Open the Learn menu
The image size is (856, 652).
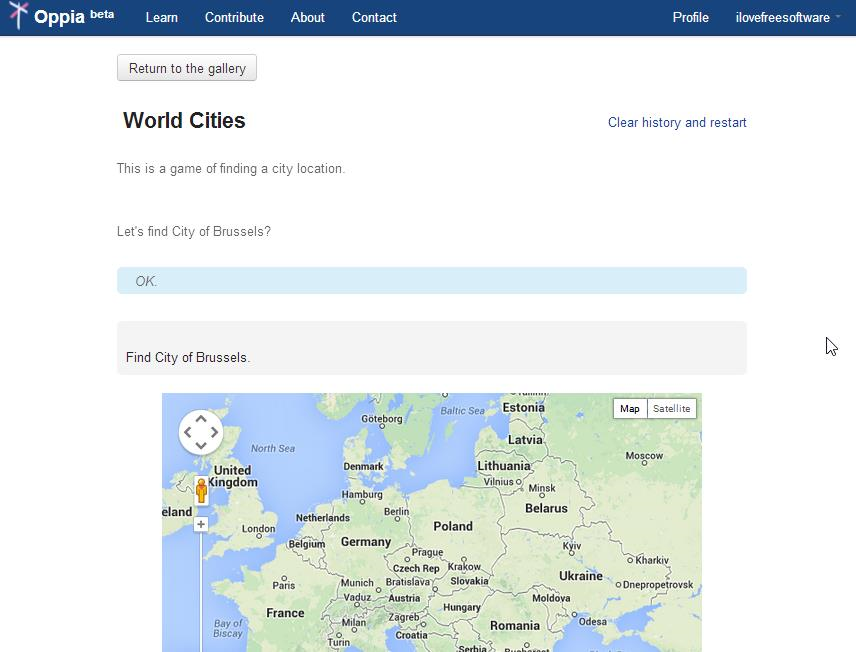[x=162, y=17]
